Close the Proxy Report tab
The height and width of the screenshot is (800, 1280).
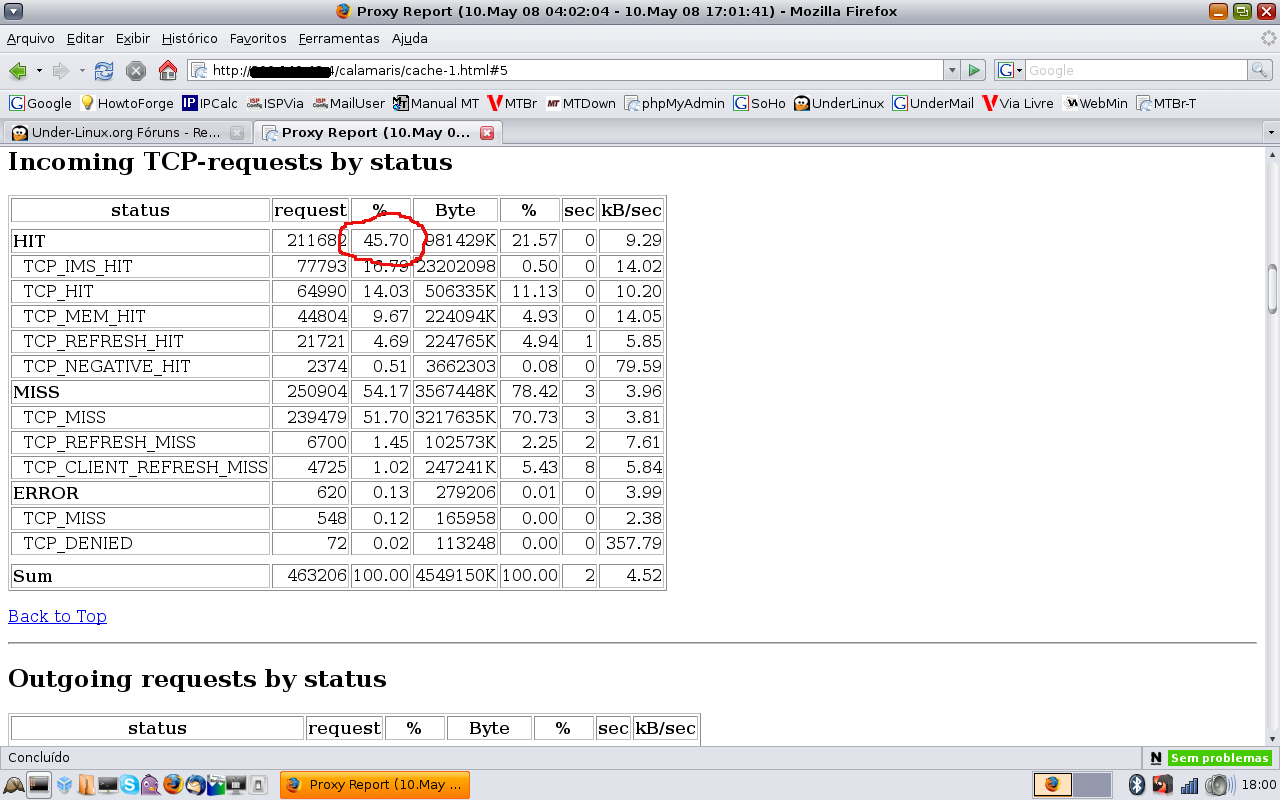pyautogui.click(x=487, y=132)
